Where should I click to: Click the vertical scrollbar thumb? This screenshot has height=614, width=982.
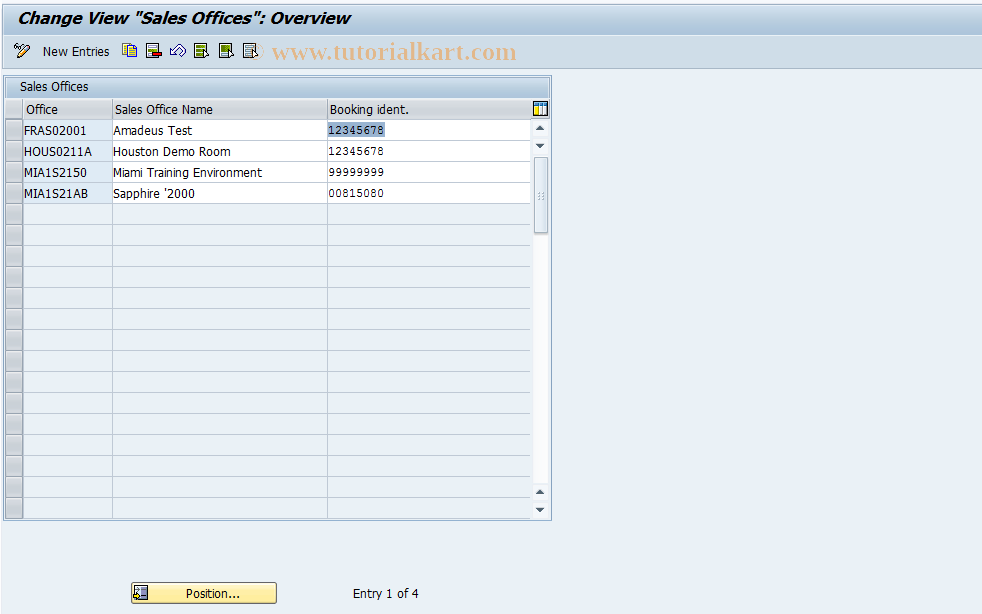(x=540, y=195)
